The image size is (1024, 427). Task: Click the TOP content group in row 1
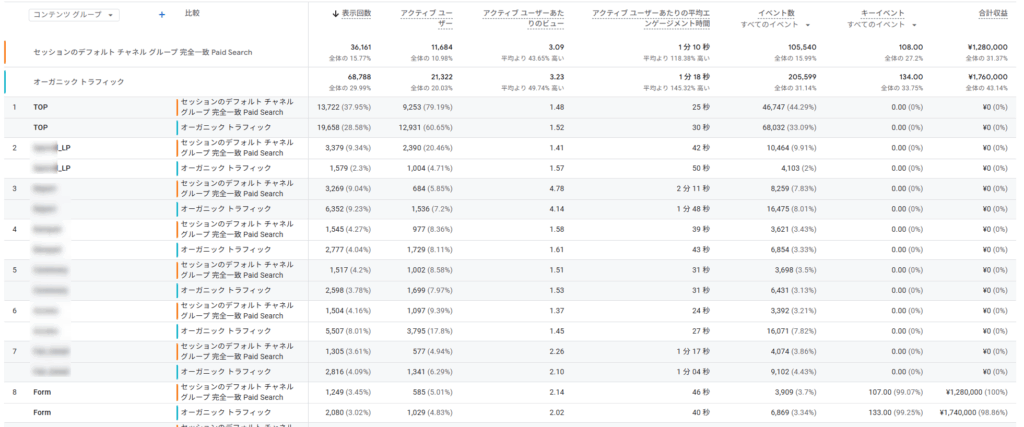(x=41, y=107)
